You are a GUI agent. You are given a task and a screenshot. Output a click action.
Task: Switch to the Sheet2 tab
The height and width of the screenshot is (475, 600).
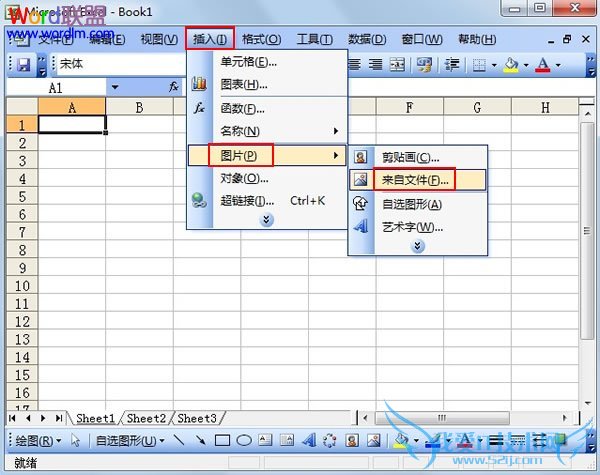pyautogui.click(x=146, y=418)
